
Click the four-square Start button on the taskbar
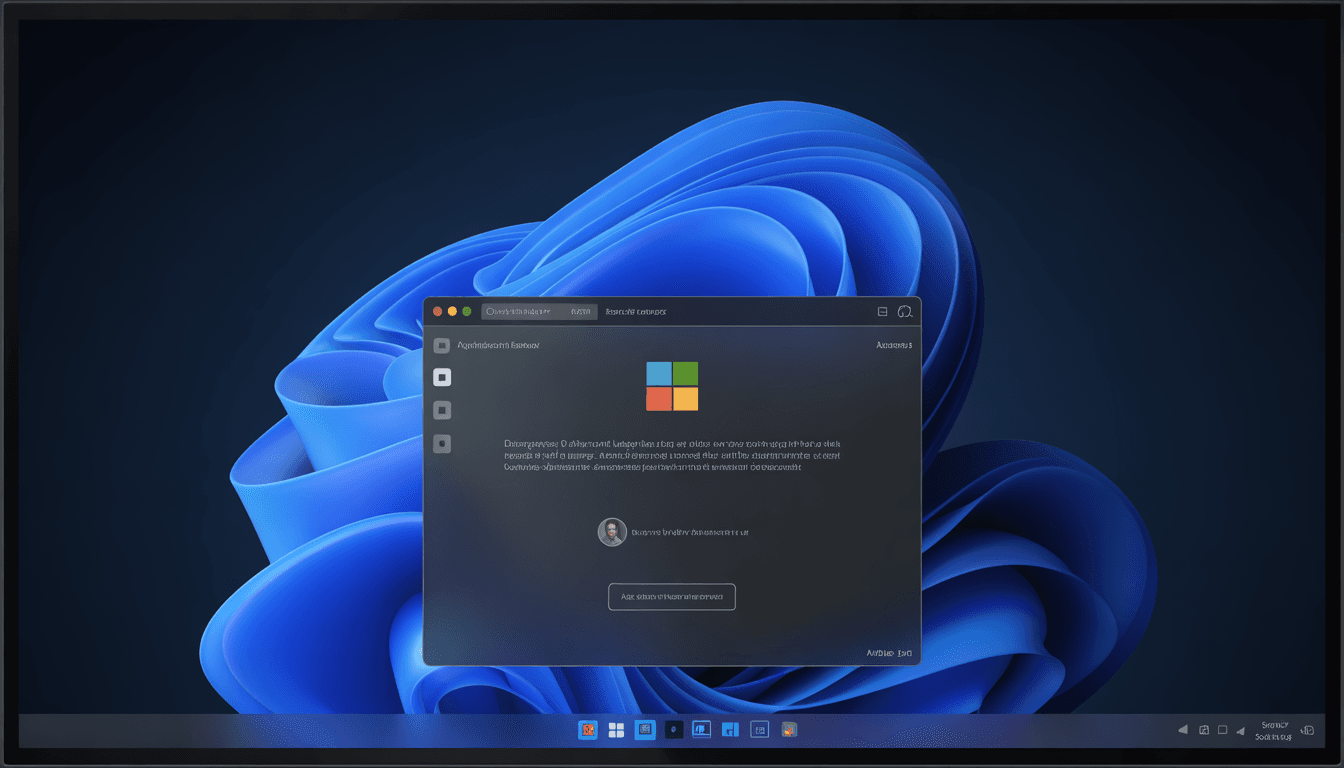616,731
